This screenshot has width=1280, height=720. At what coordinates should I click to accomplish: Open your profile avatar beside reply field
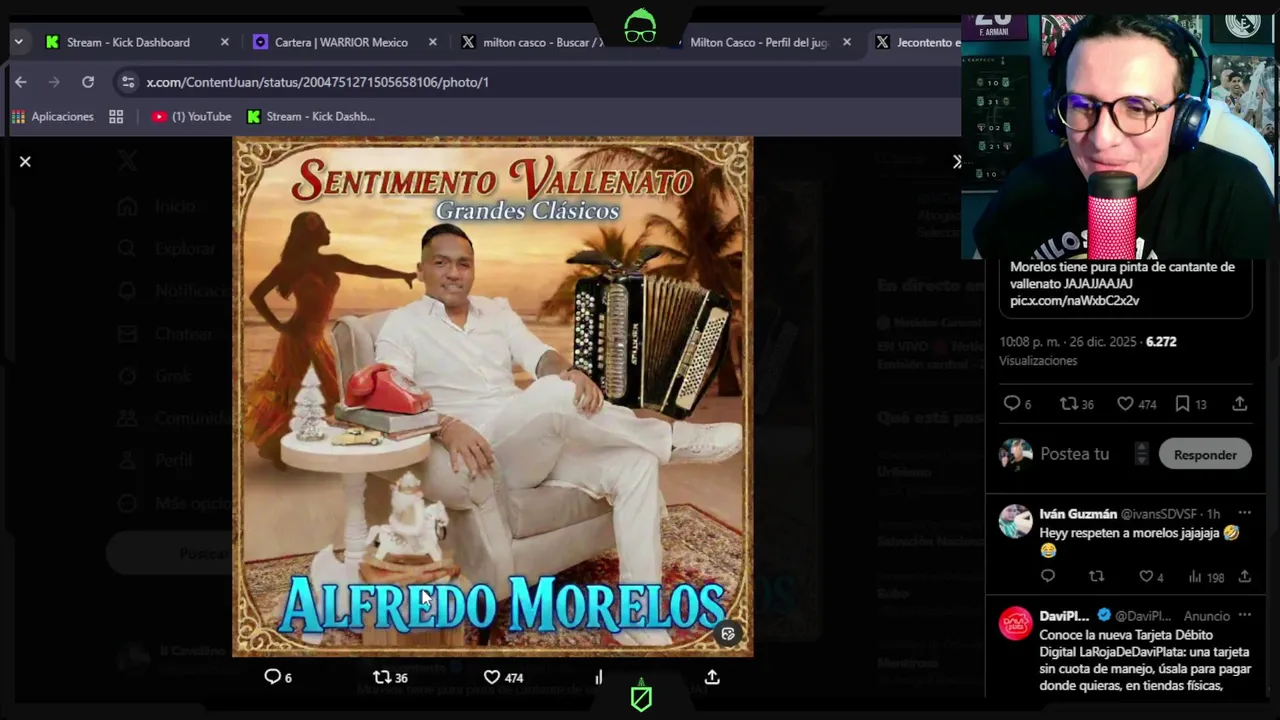1015,454
